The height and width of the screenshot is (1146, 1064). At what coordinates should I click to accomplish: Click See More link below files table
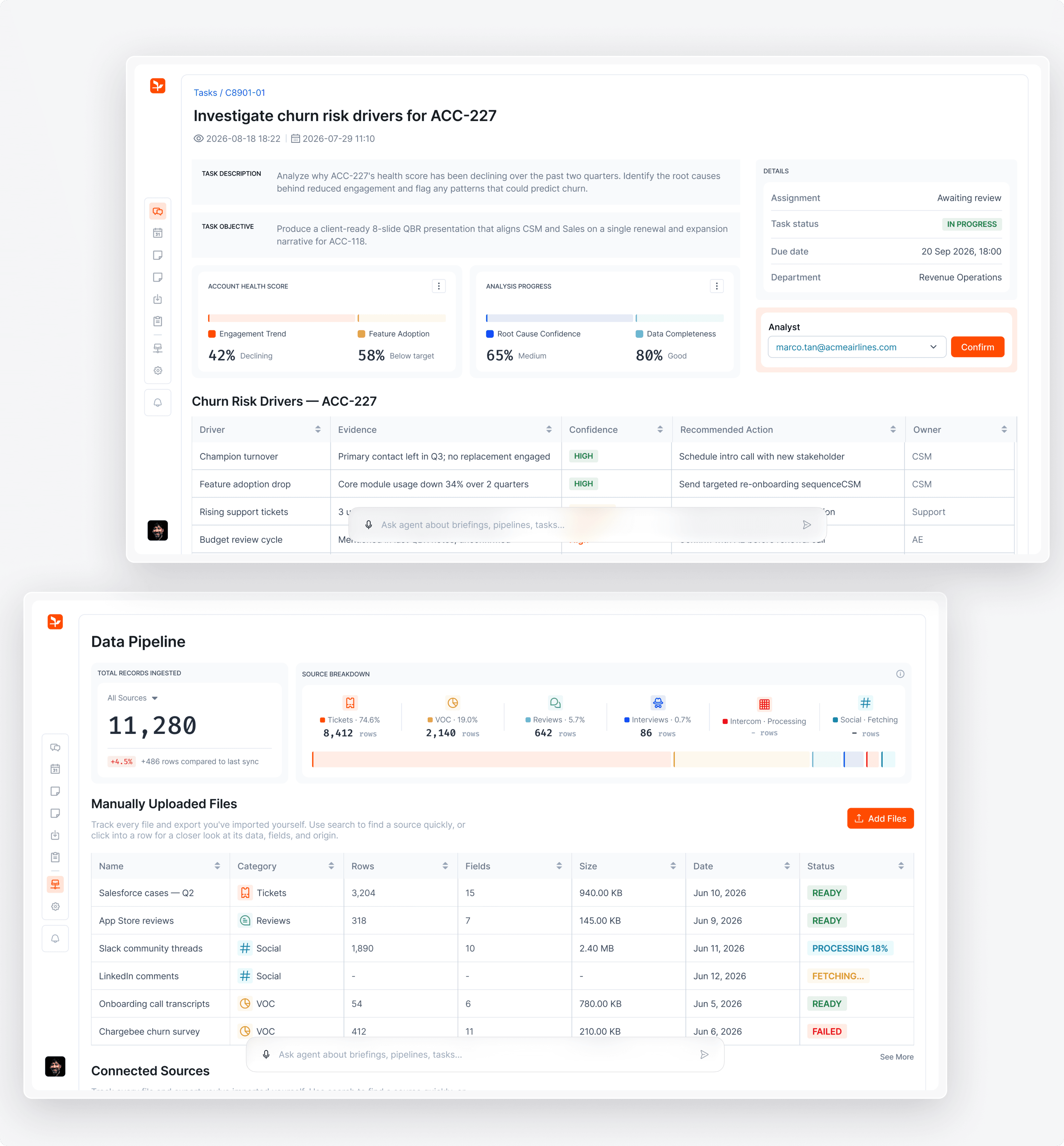pos(897,1057)
